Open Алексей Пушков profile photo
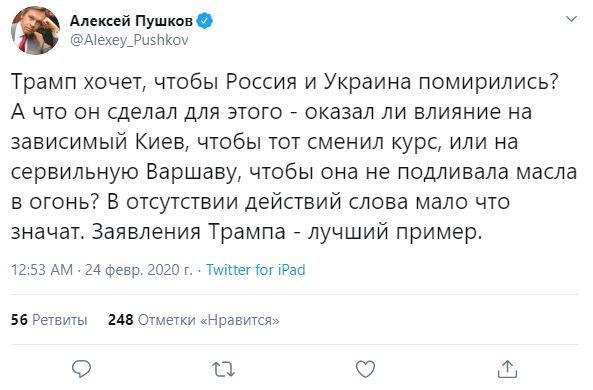This screenshot has width=593, height=390. click(36, 30)
